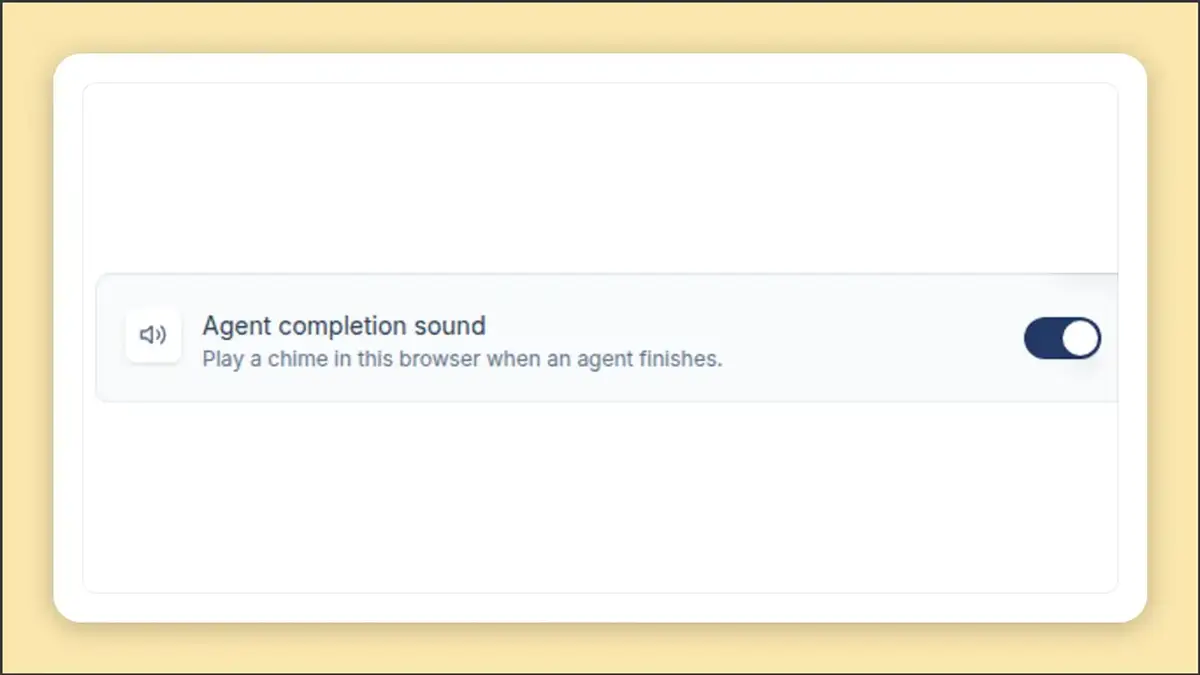This screenshot has height=675, width=1200.
Task: Click the word "browser" in the subtitle
Action: coord(440,358)
